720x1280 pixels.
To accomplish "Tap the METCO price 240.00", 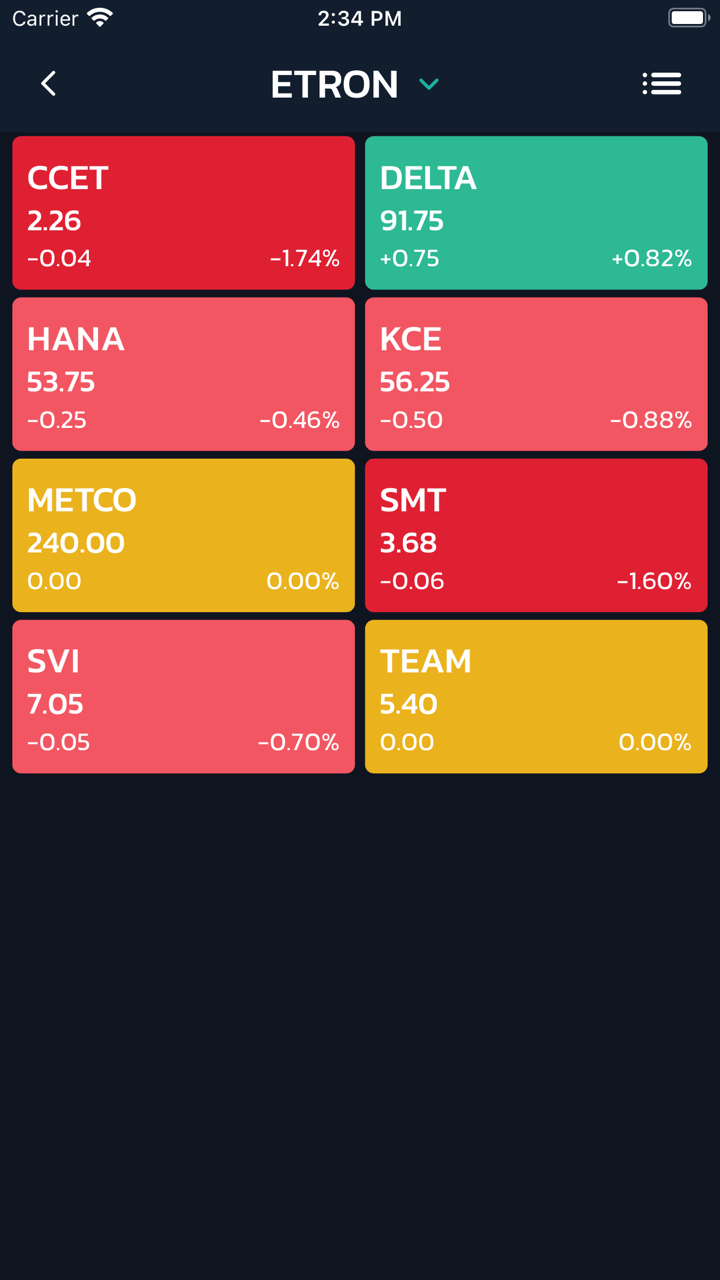I will (76, 543).
